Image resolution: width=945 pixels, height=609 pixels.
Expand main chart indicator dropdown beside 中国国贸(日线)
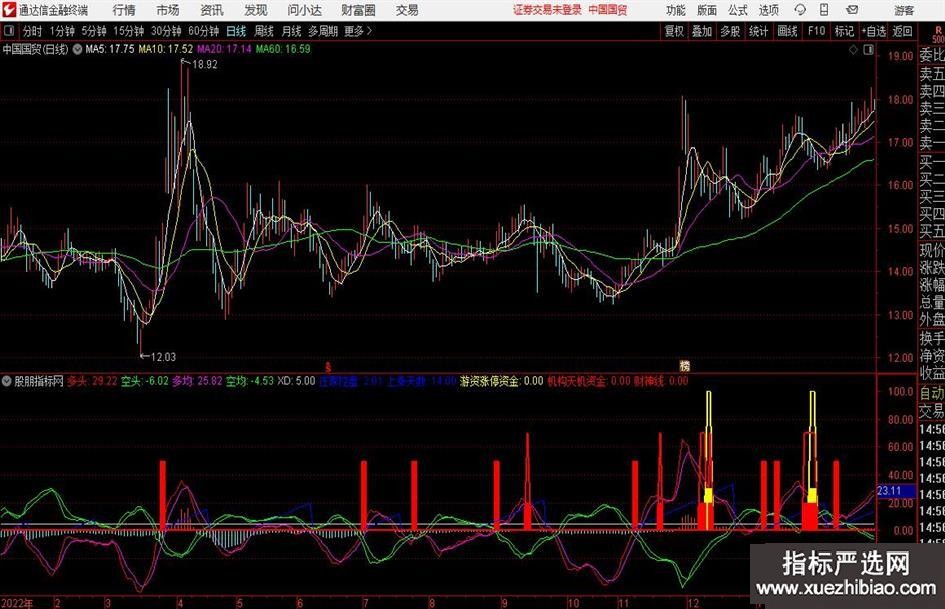77,49
